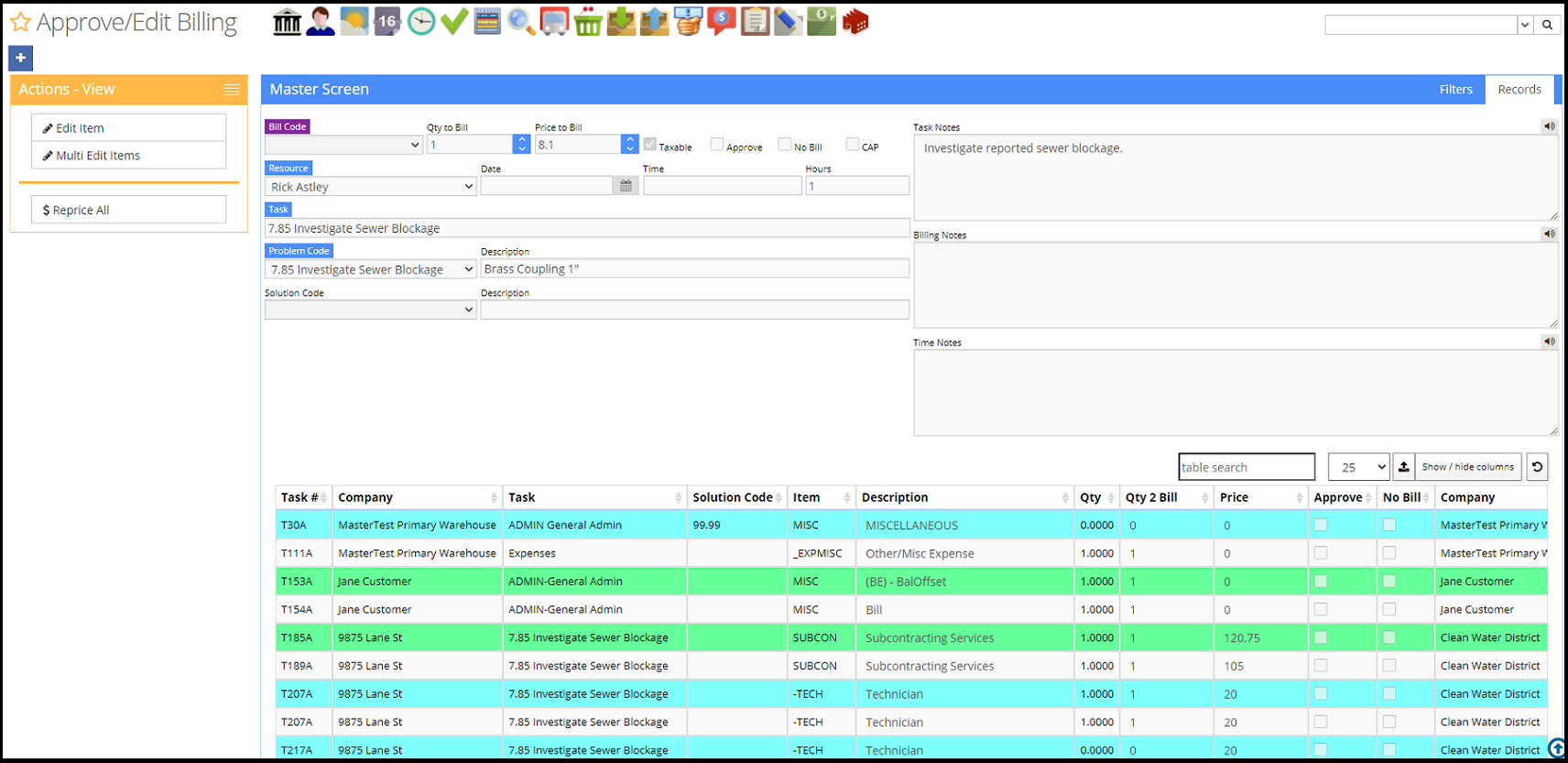Screen dimensions: 1568x763
Task: Click the bank building toolbar icon
Action: tap(287, 22)
